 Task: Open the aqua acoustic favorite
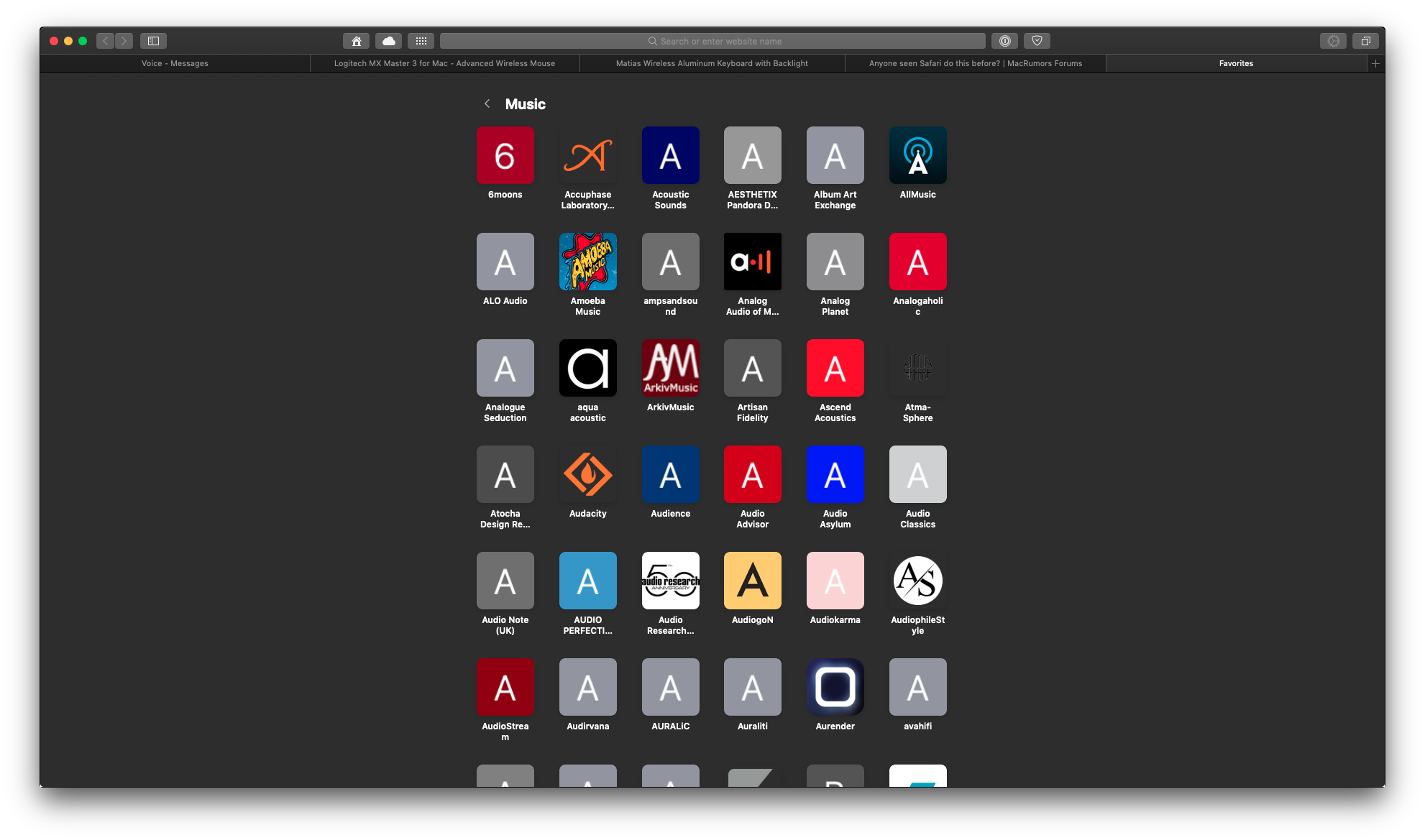coord(587,368)
